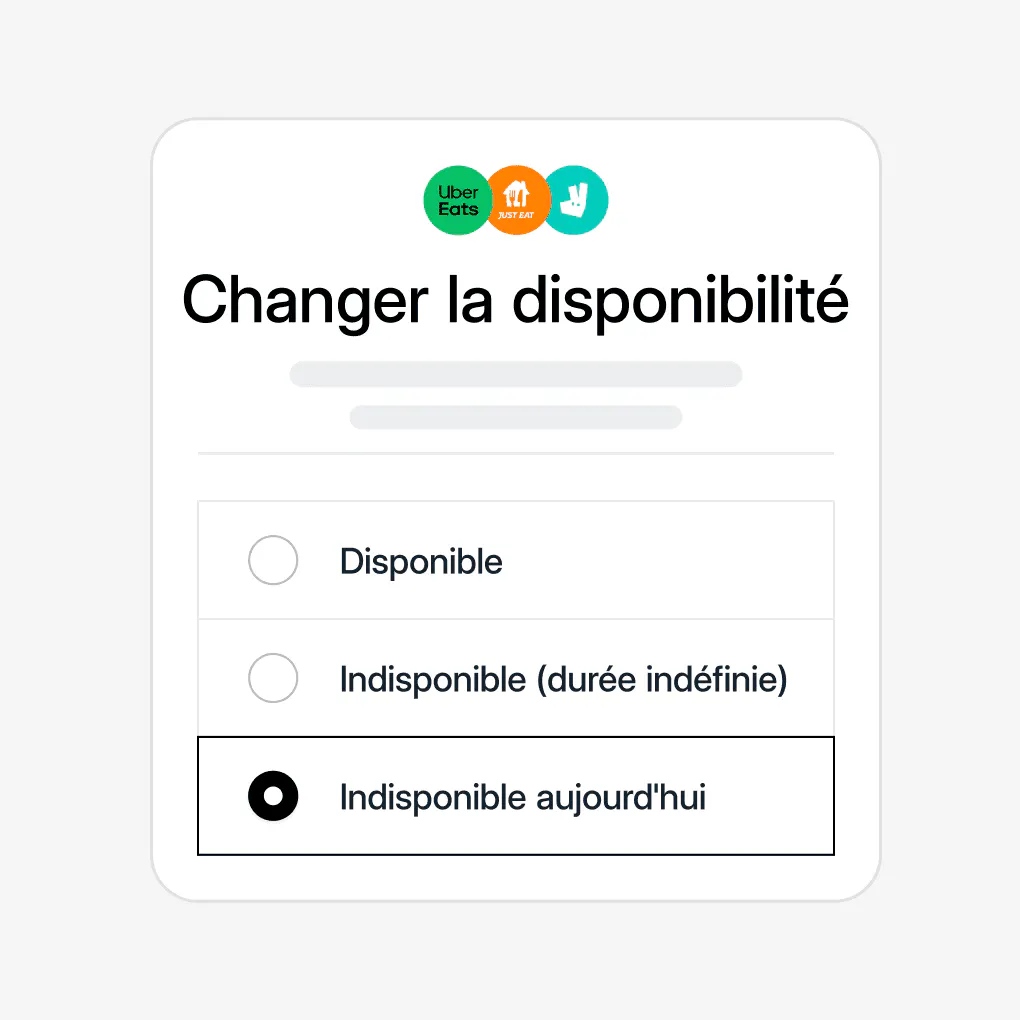The height and width of the screenshot is (1020, 1020).
Task: Click the orange Just Eat logo
Action: coord(517,200)
